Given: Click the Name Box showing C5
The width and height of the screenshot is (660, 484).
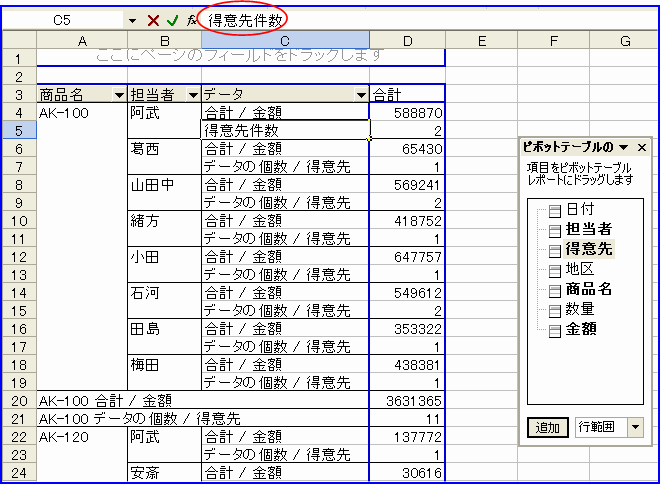Looking at the screenshot, I should 63,20.
